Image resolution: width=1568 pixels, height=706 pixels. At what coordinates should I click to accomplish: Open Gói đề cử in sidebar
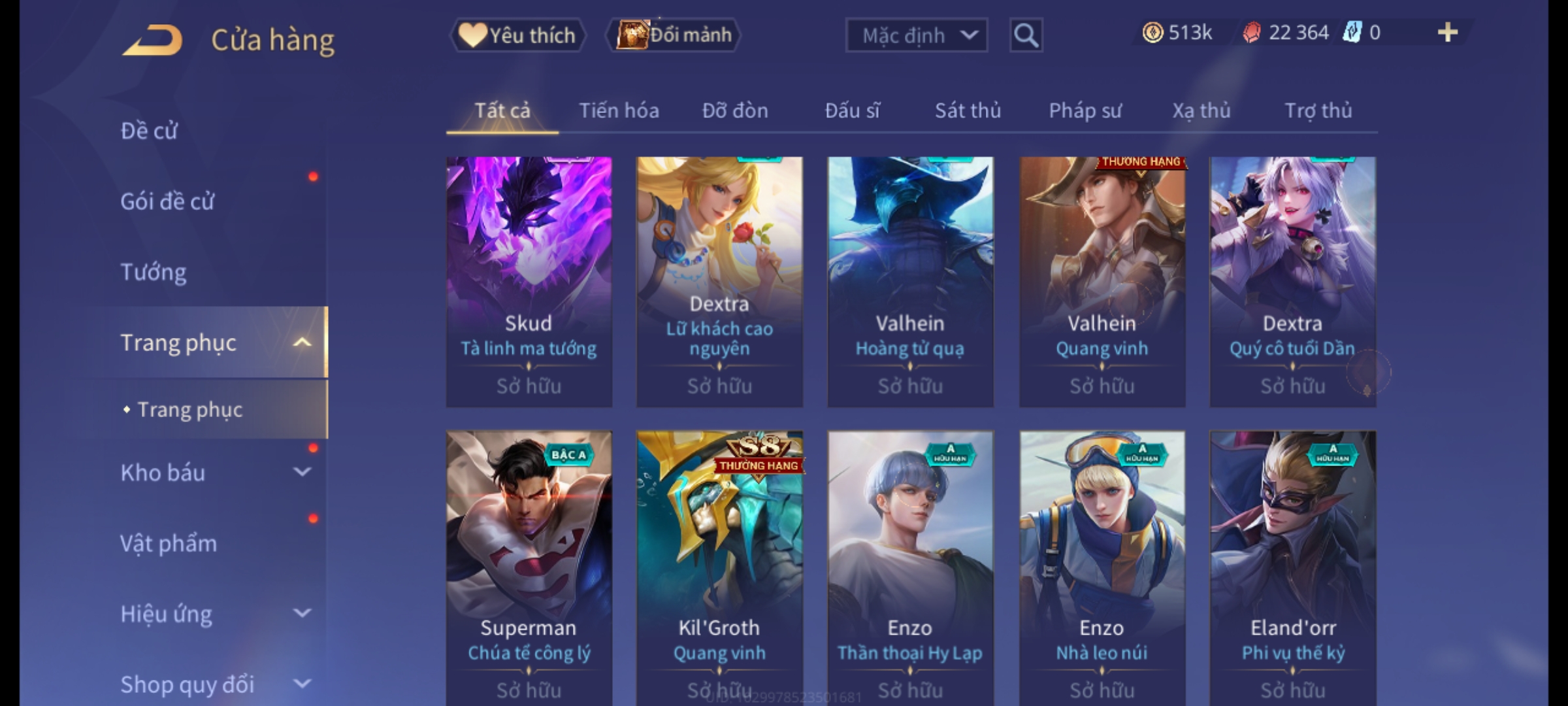click(167, 201)
